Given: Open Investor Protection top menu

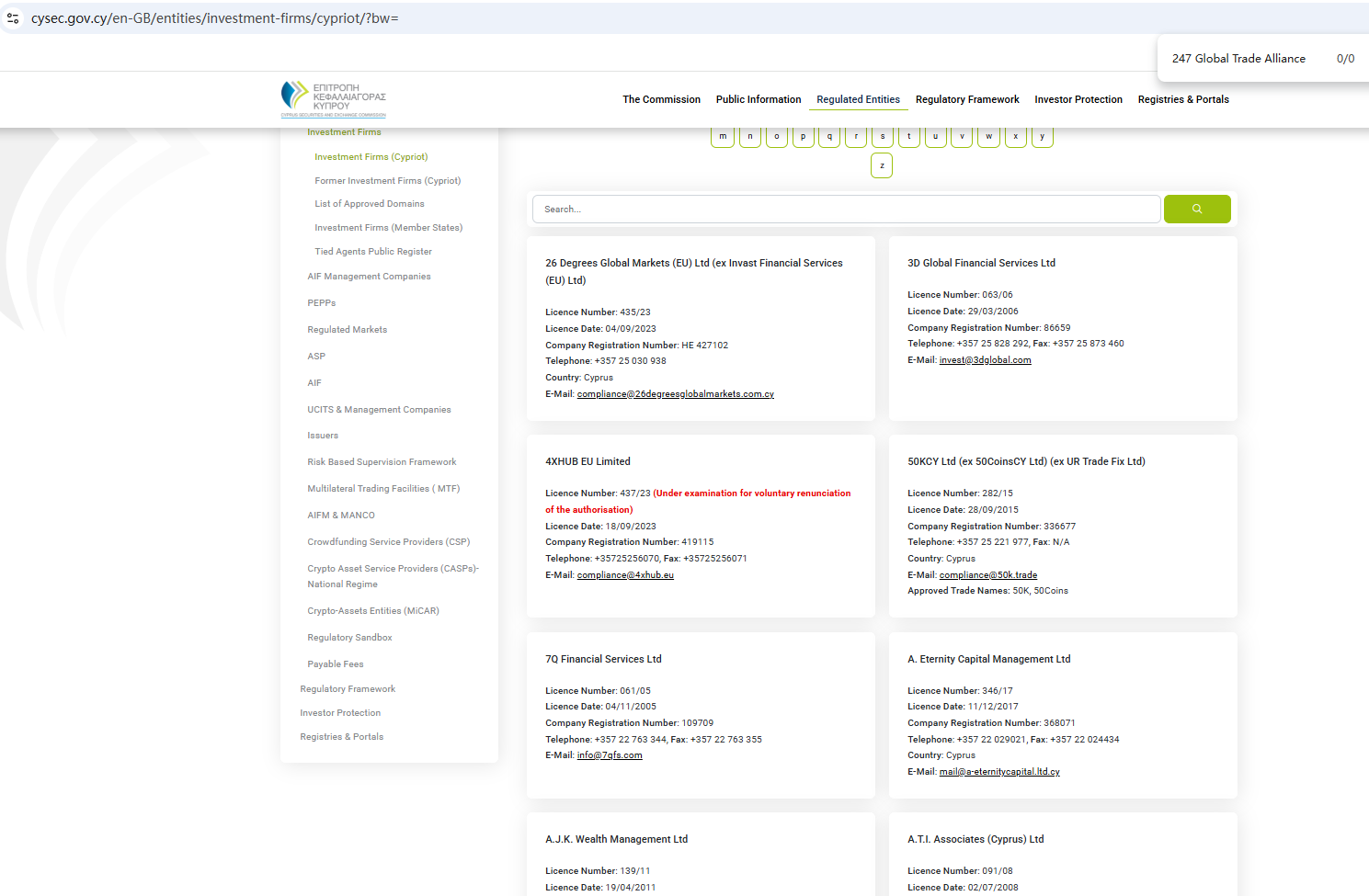Looking at the screenshot, I should pos(1078,99).
